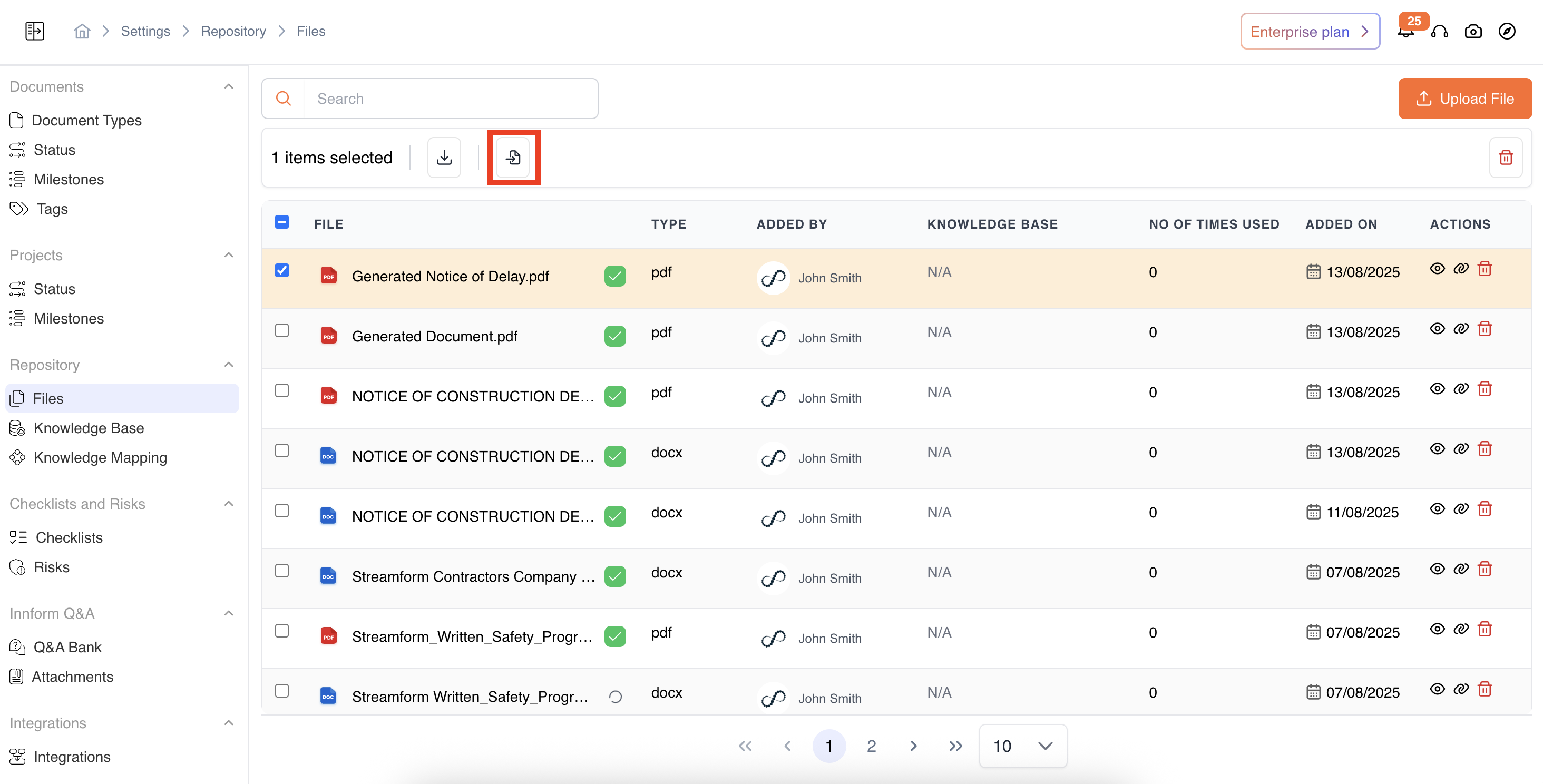Click the download selected files icon
The width and height of the screenshot is (1543, 784).
click(444, 158)
